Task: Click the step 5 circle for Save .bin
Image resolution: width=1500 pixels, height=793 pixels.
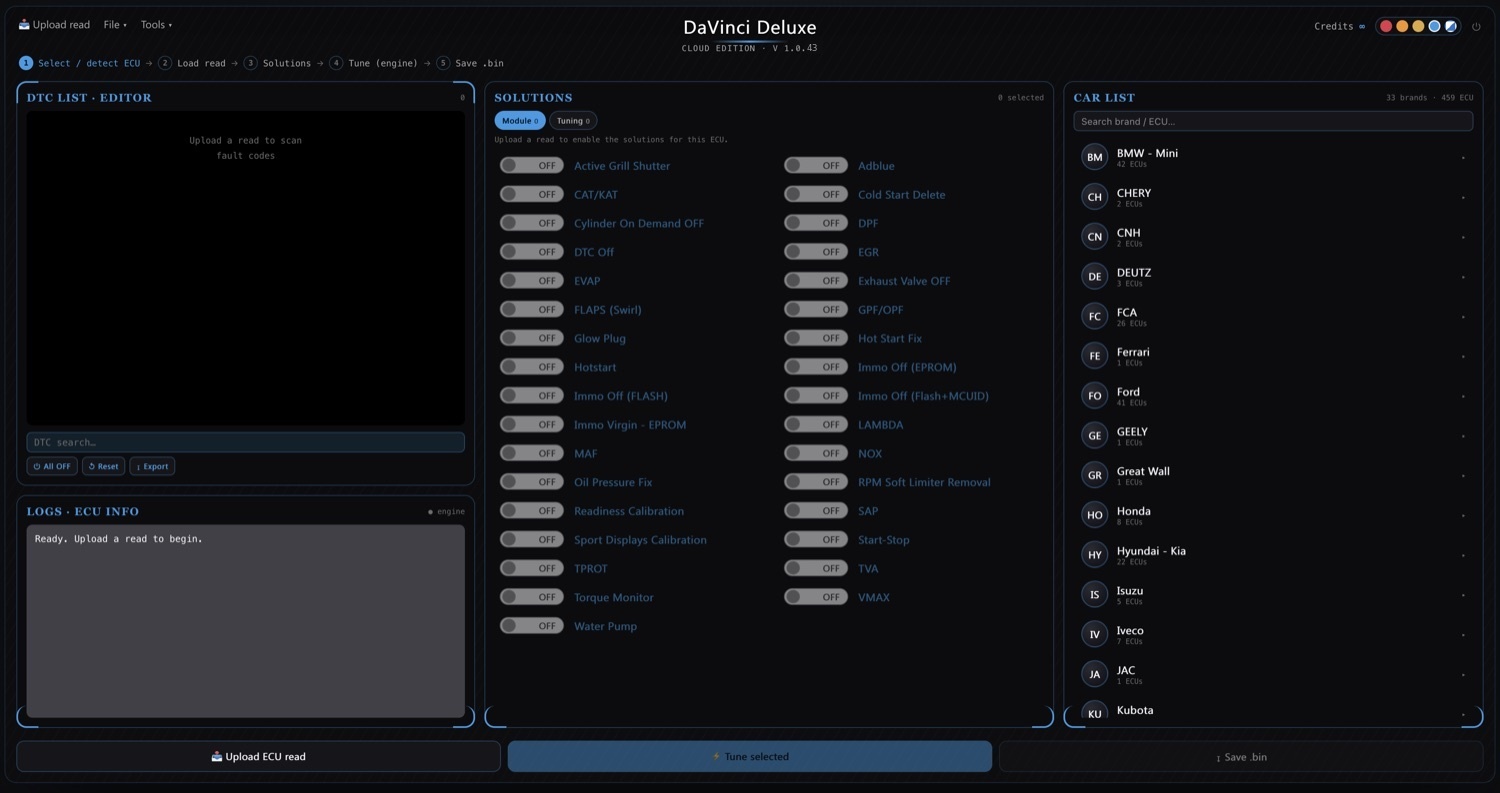Action: (x=443, y=63)
